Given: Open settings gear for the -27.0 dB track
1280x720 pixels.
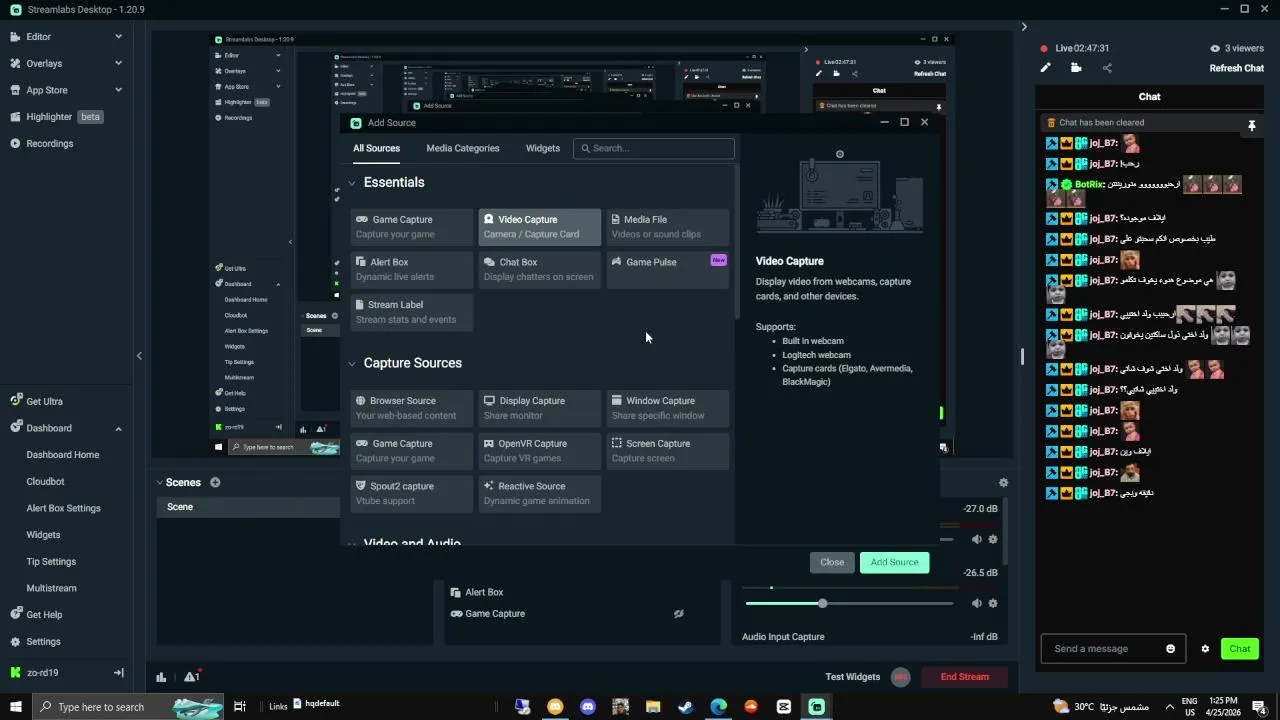Looking at the screenshot, I should (x=993, y=539).
